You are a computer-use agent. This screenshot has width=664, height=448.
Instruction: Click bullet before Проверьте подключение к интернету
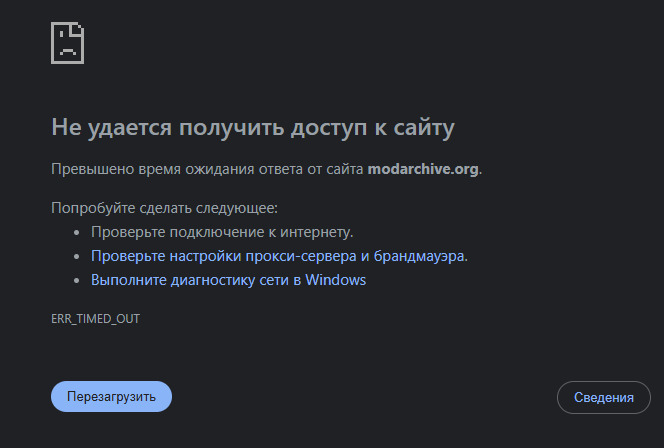click(77, 232)
